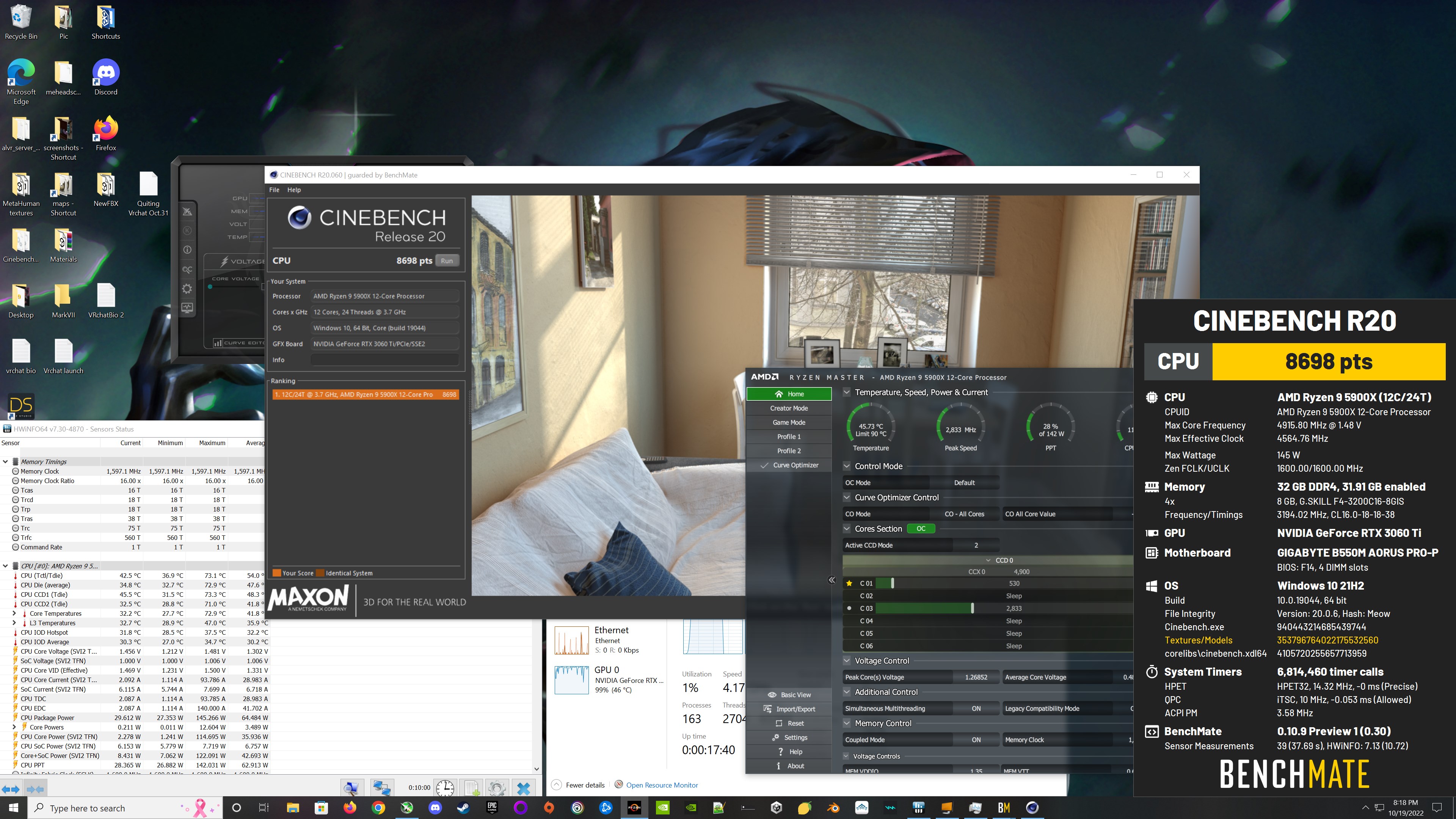Click HWiNFO scrollbar down arrow
The height and width of the screenshot is (819, 1456).
[537, 769]
